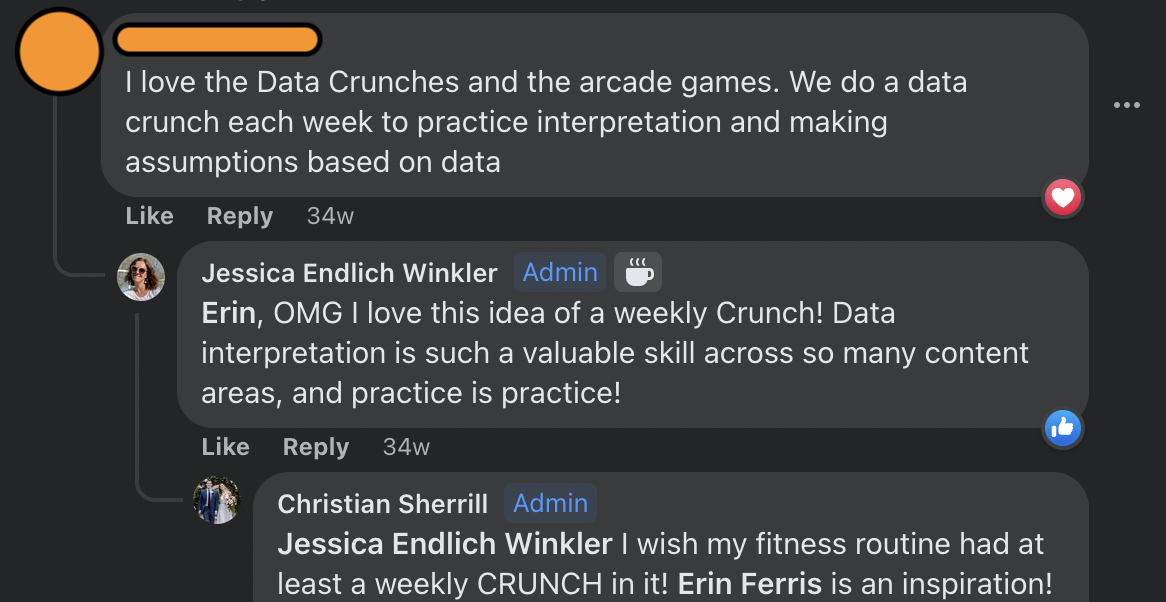Open more options via the ellipsis icon

1127,104
